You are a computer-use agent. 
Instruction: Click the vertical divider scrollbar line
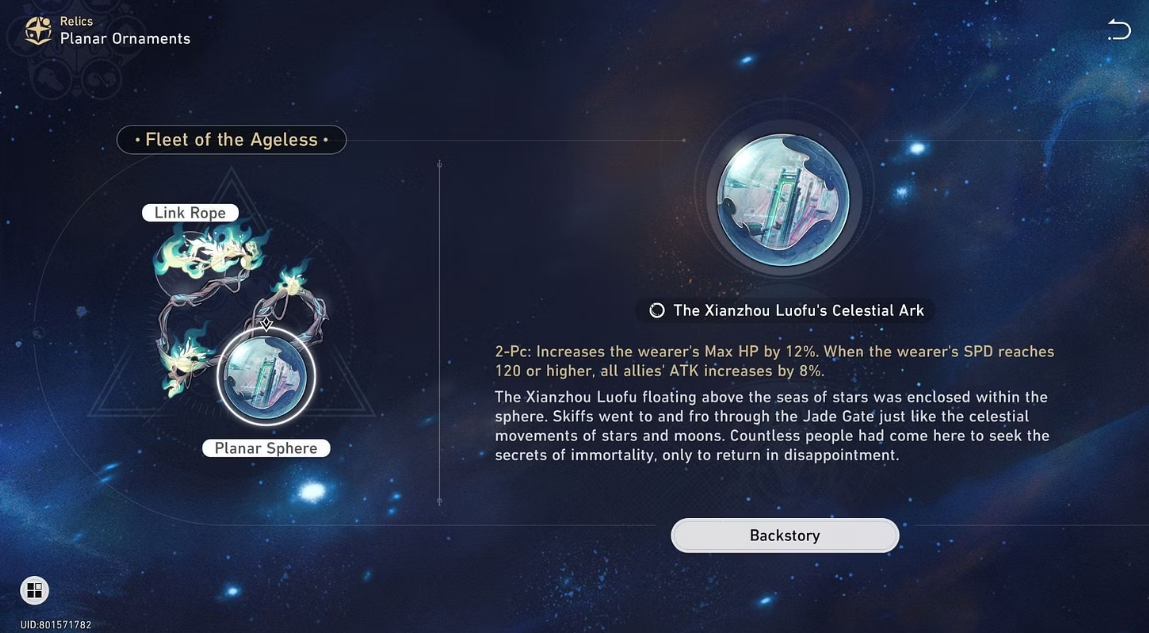coord(440,333)
